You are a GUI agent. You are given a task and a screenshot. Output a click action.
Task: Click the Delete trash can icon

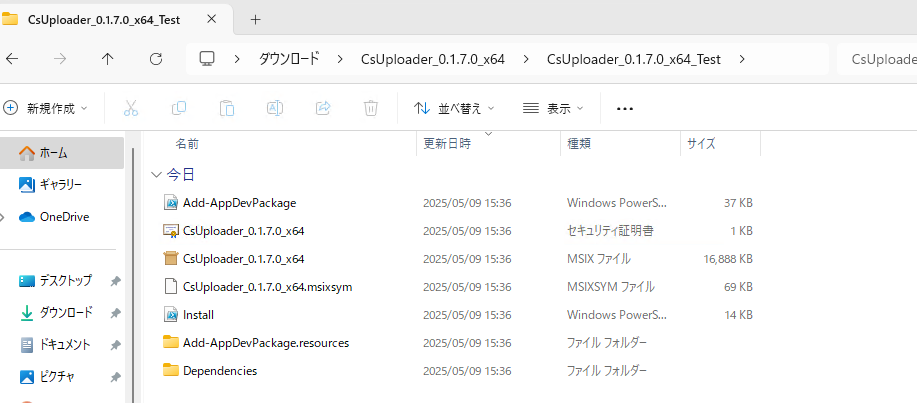[371, 108]
